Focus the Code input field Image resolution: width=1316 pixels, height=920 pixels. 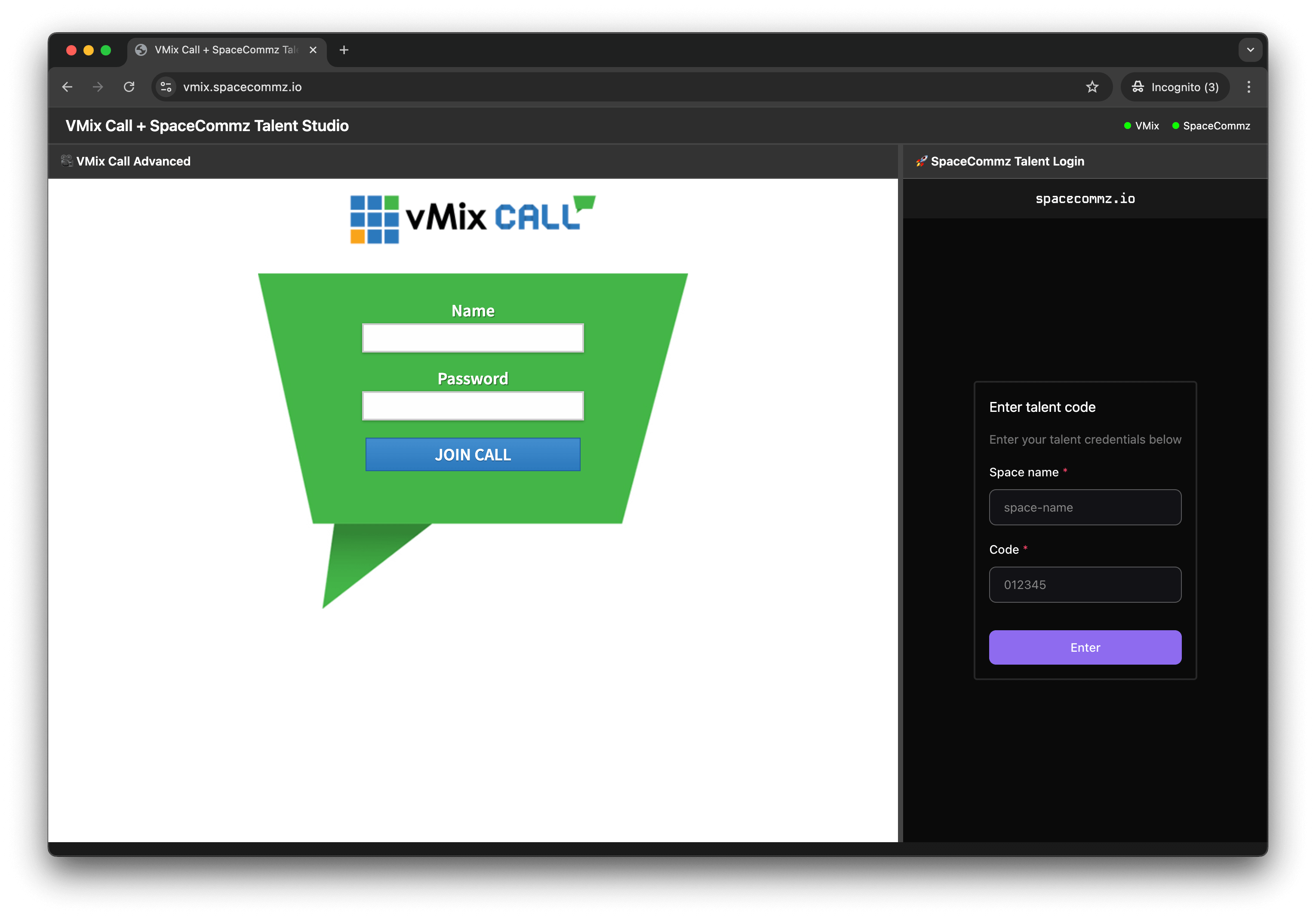pyautogui.click(x=1085, y=585)
